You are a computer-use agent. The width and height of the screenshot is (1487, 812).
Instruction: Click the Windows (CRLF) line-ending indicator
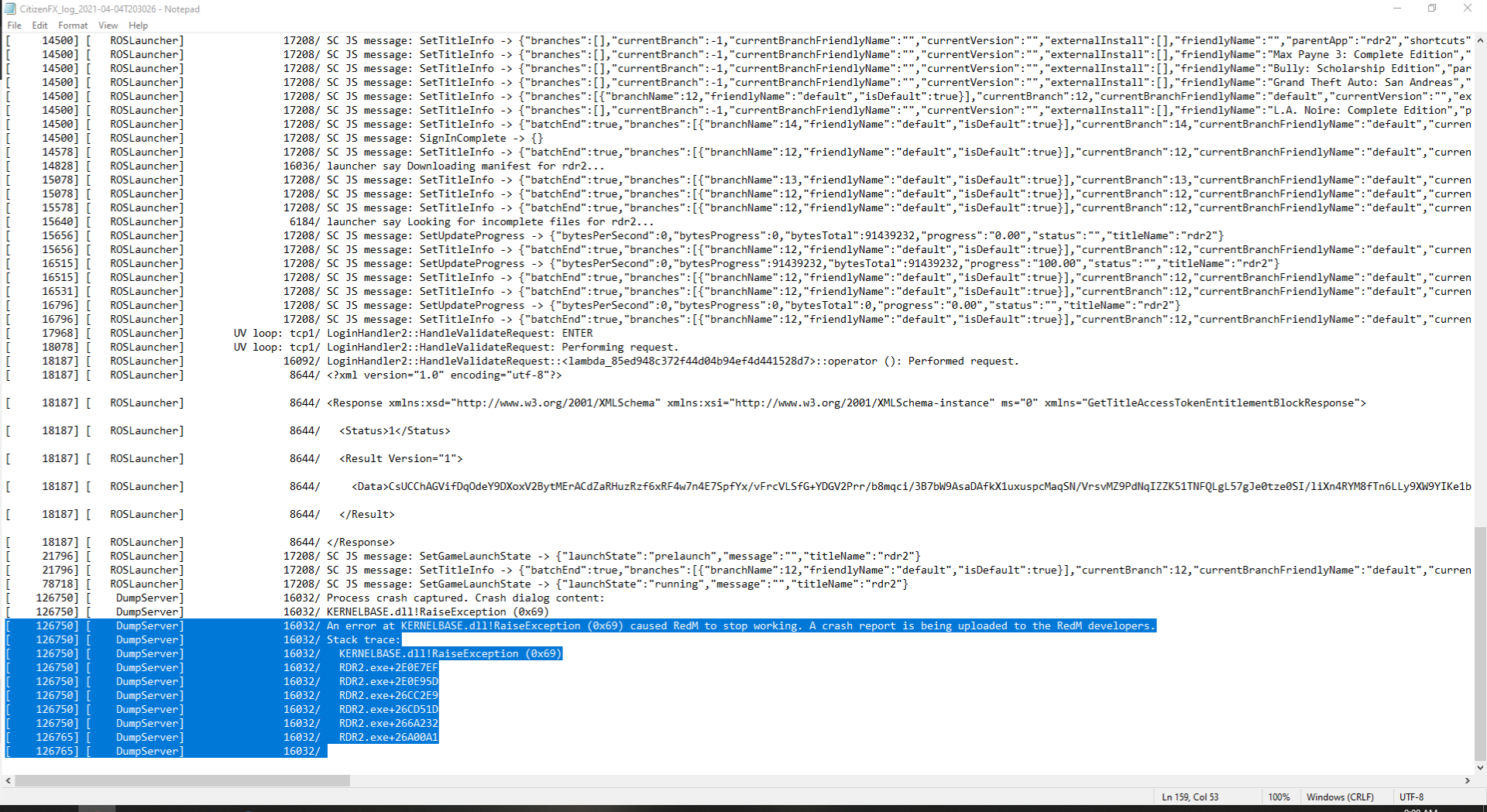point(1340,797)
